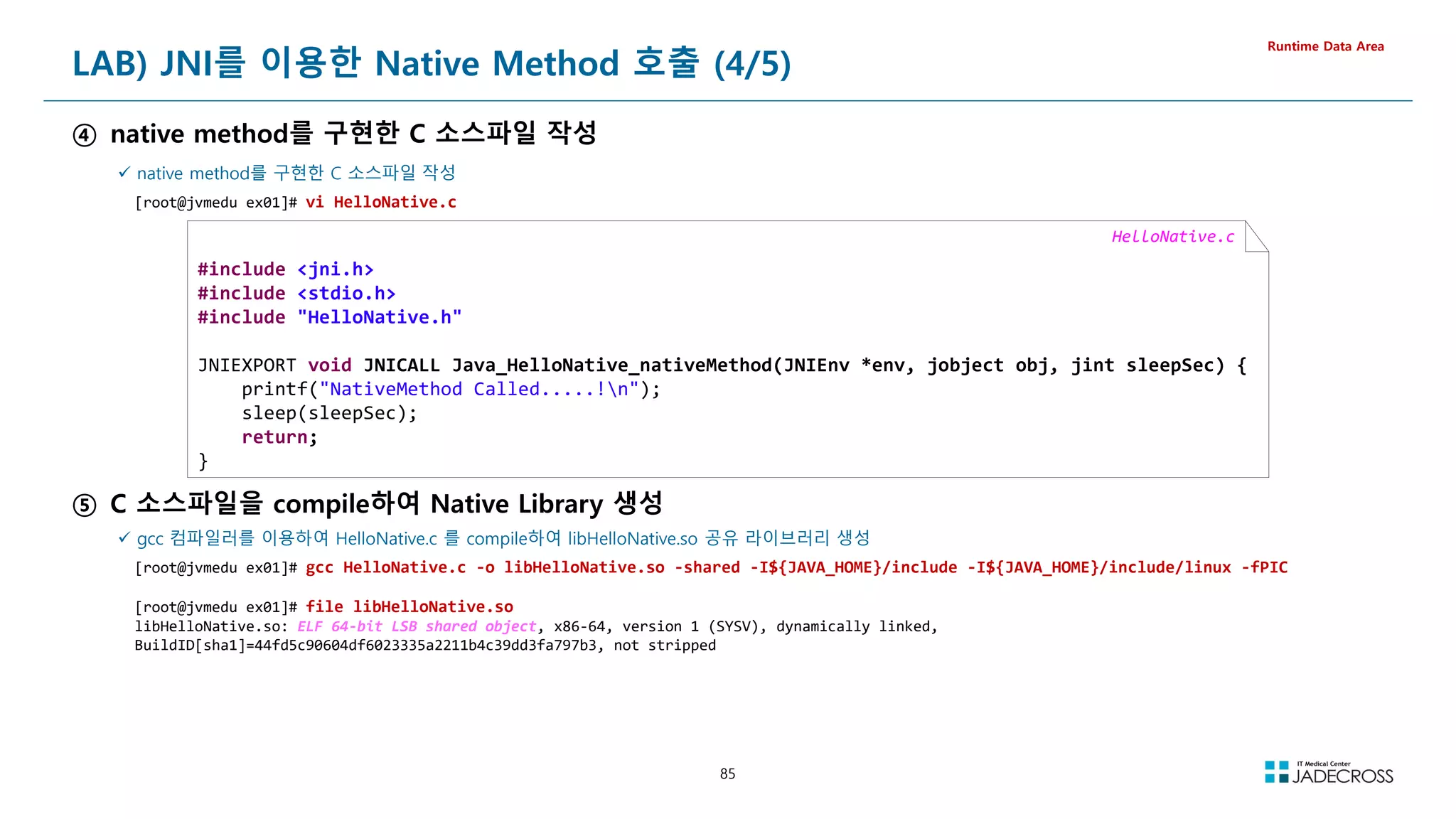Click the circled number 5 marker

pos(85,505)
